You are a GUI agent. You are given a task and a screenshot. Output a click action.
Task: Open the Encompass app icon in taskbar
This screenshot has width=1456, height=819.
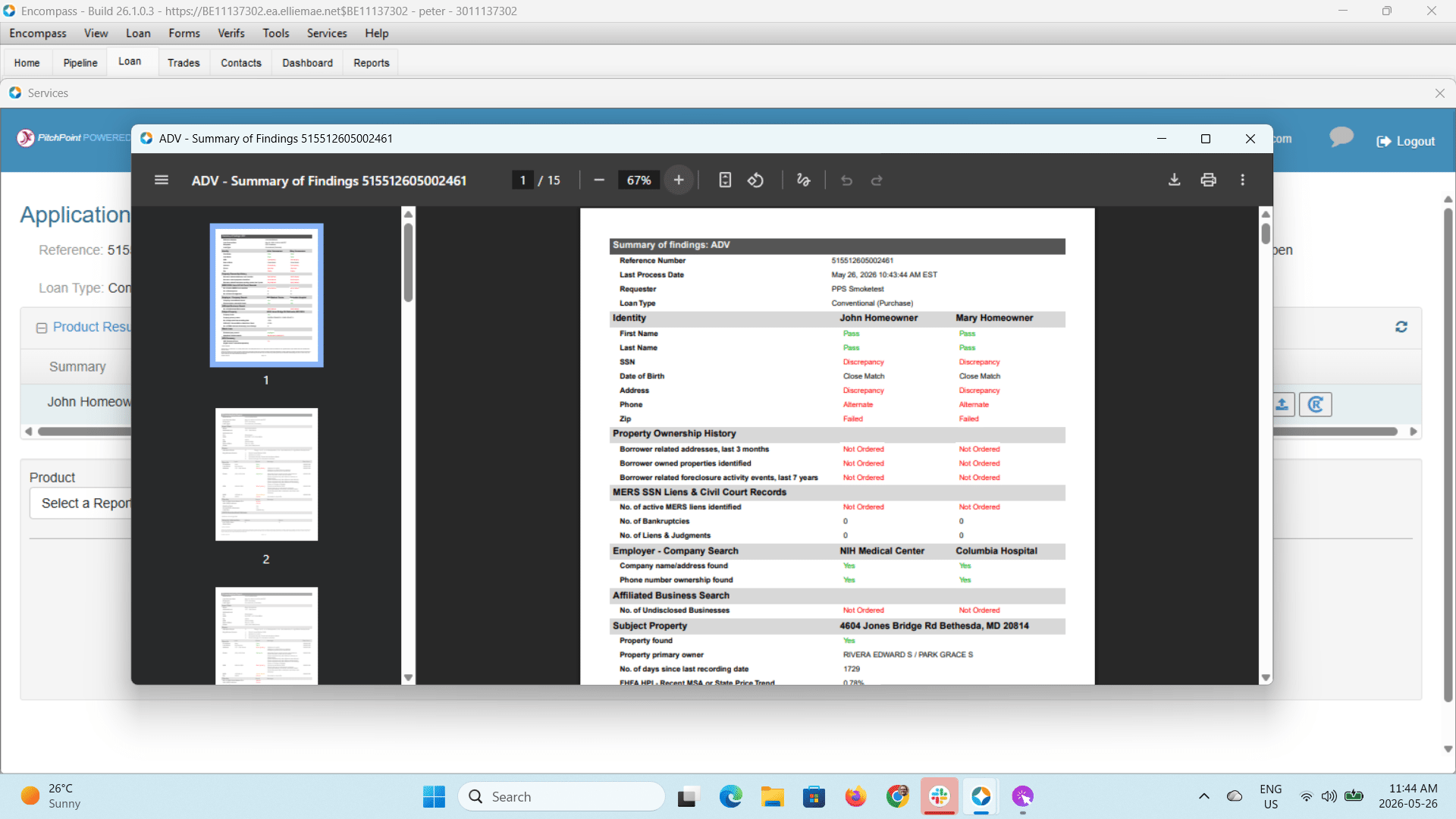pyautogui.click(x=981, y=796)
